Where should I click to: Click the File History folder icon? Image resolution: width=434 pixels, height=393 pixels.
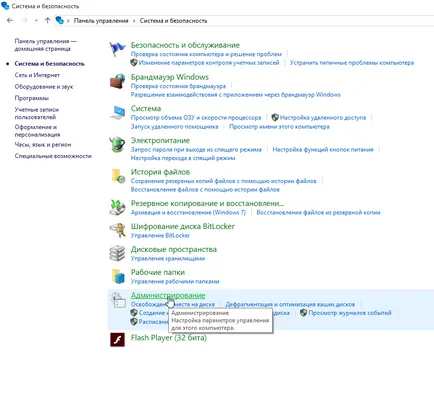pyautogui.click(x=118, y=176)
